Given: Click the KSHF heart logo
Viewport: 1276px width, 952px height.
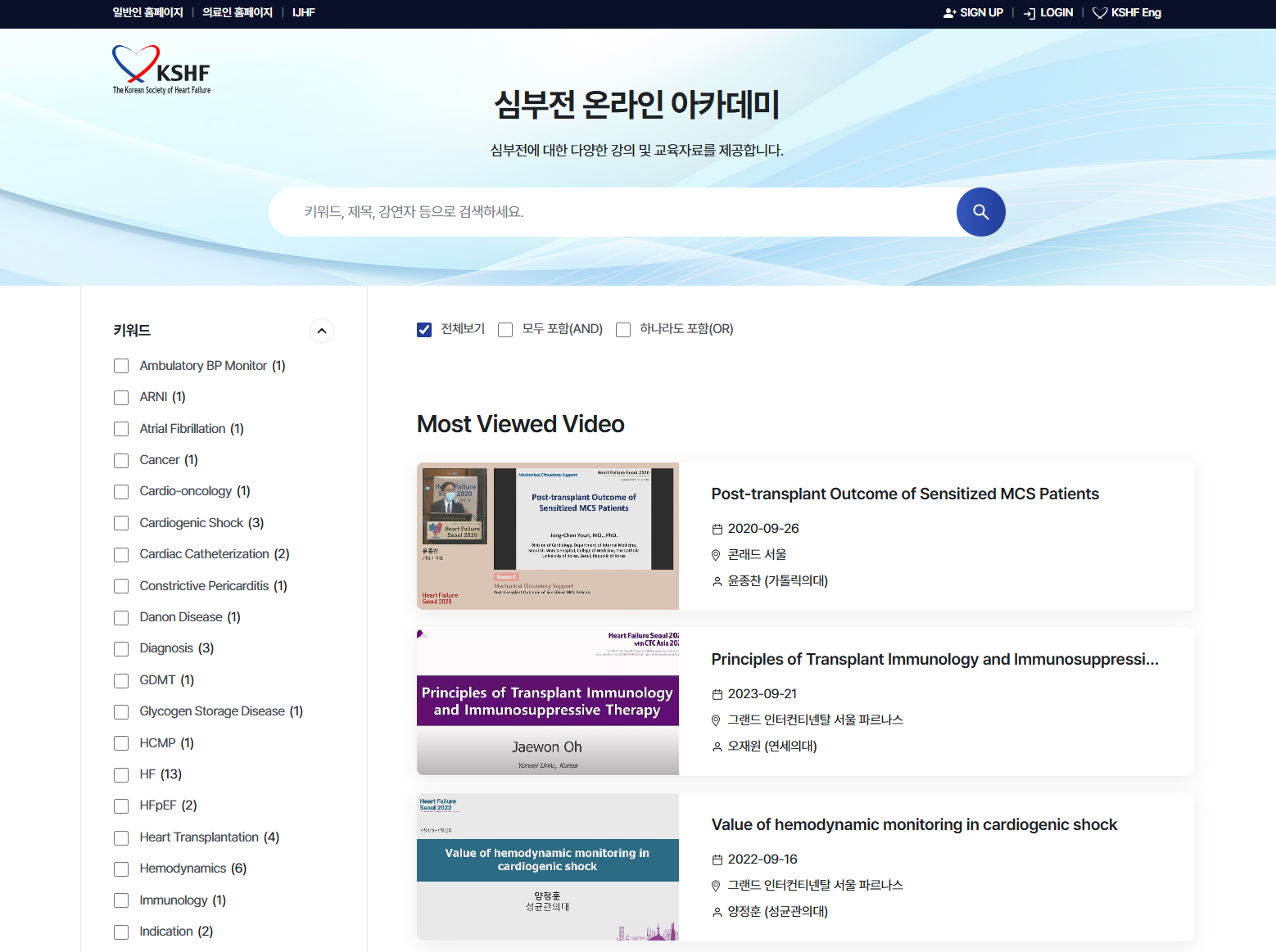Looking at the screenshot, I should click(x=161, y=70).
